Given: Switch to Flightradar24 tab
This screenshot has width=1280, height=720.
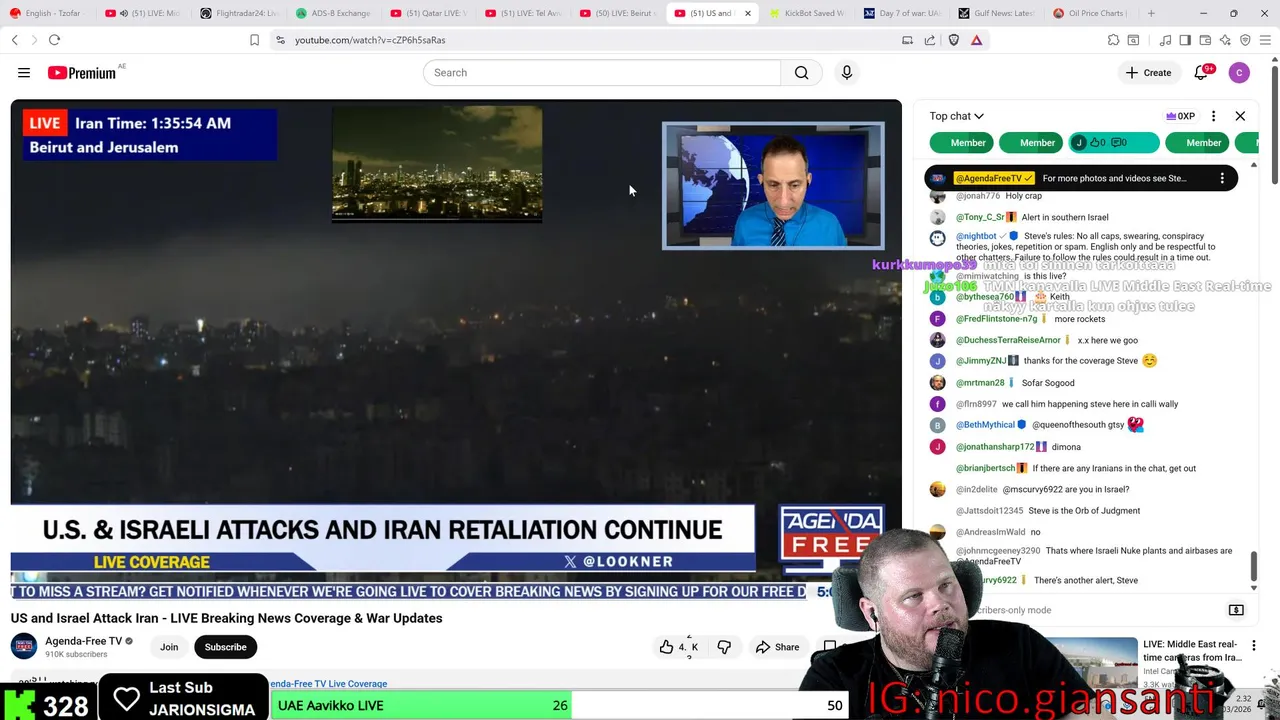Looking at the screenshot, I should click(239, 14).
